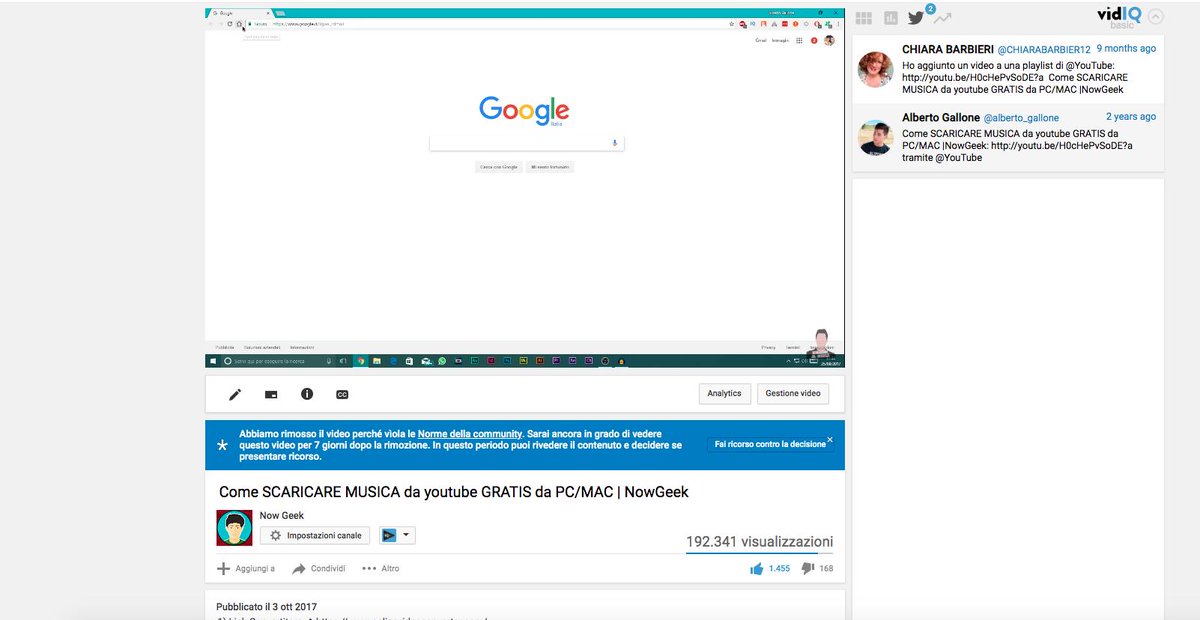This screenshot has width=1200, height=620.
Task: Open the Analytics button
Action: [724, 393]
